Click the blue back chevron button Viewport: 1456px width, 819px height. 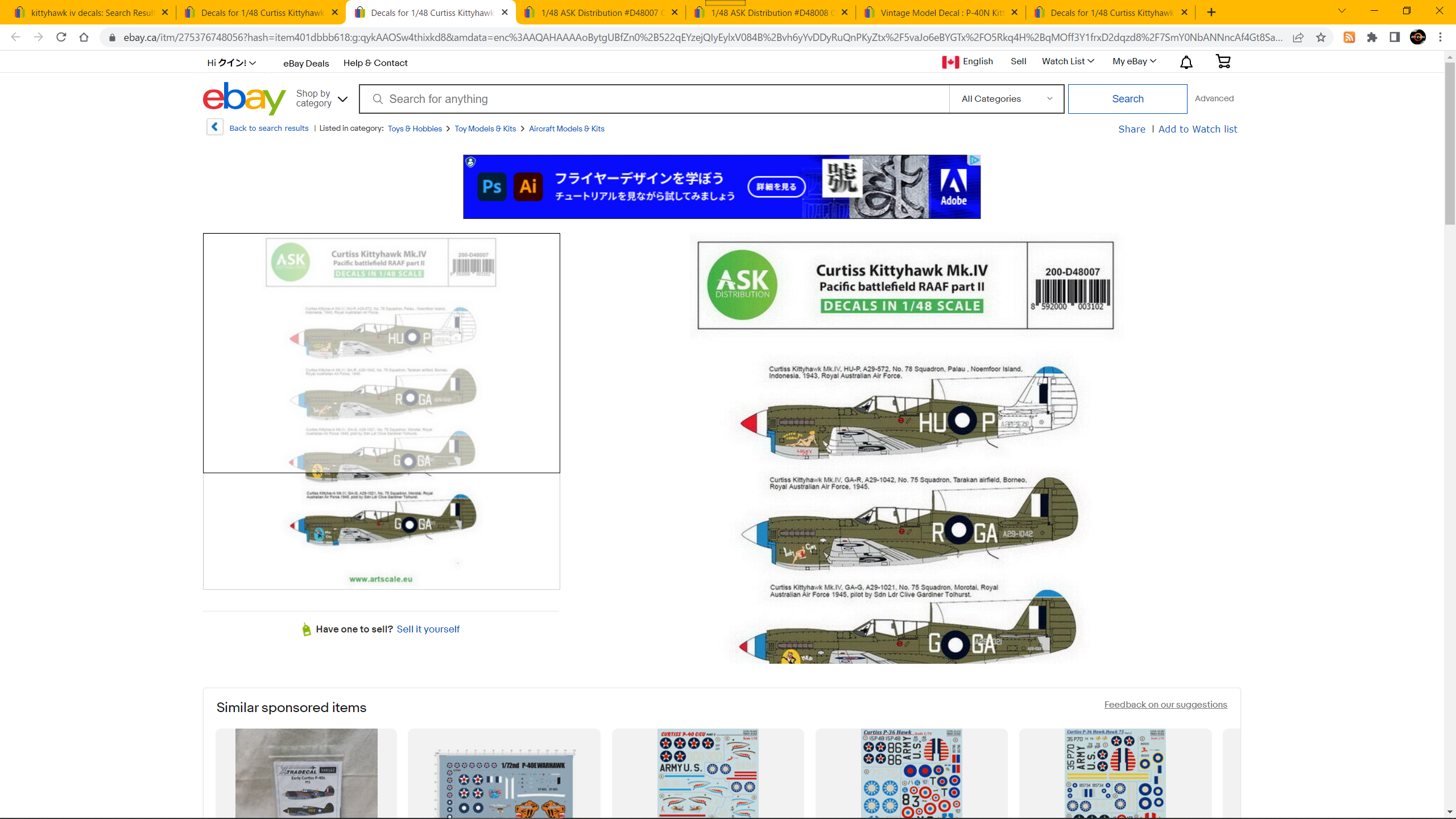pyautogui.click(x=214, y=127)
